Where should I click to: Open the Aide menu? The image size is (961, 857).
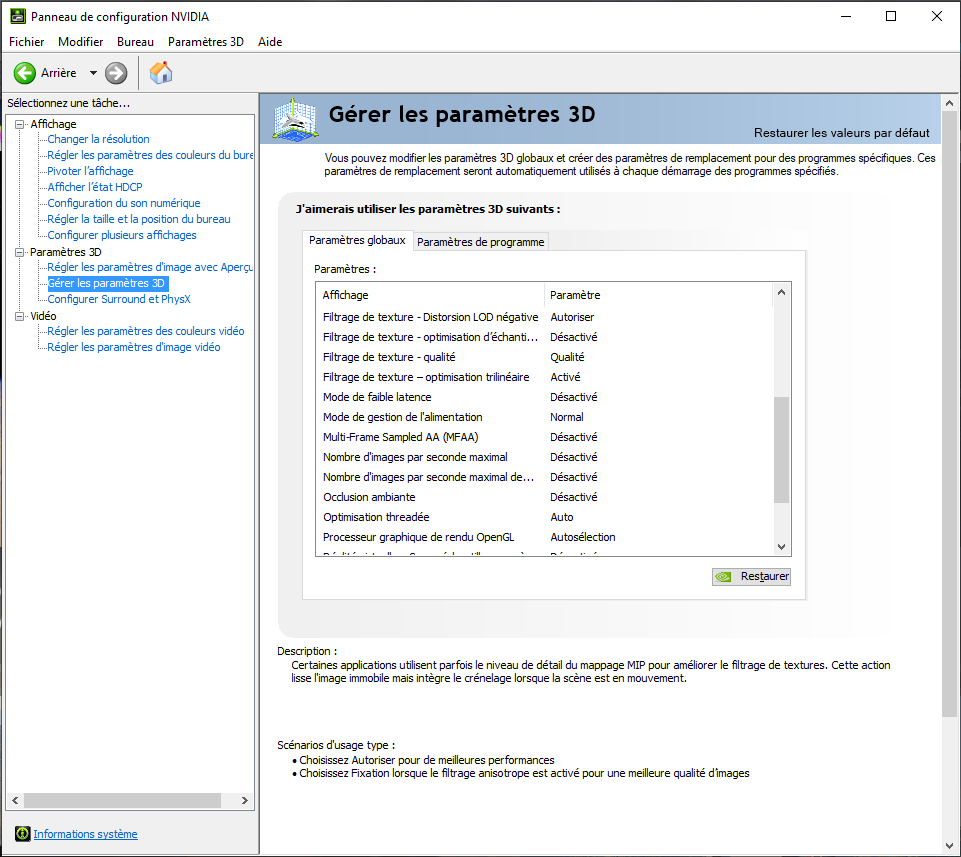(x=270, y=42)
